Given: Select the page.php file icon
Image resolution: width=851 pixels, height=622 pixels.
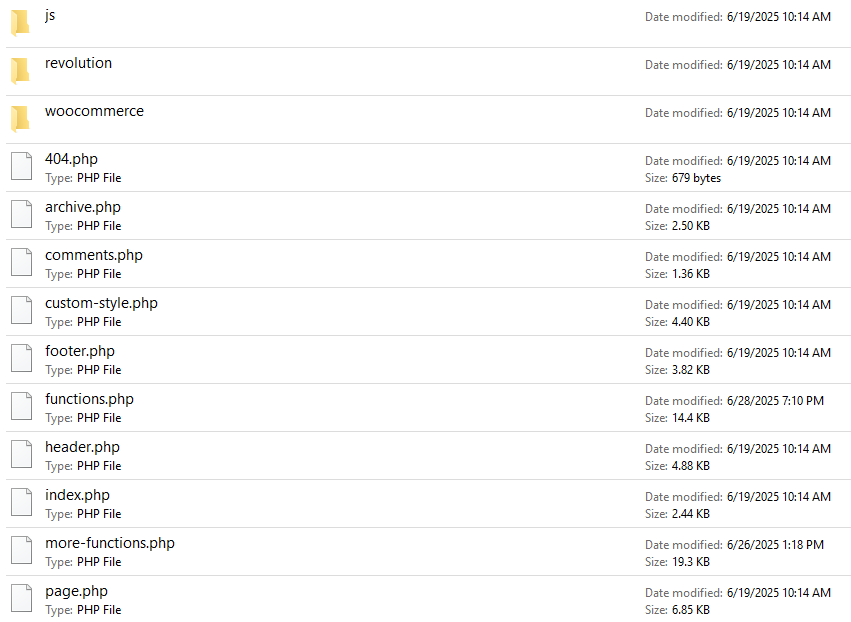Looking at the screenshot, I should coord(21,598).
